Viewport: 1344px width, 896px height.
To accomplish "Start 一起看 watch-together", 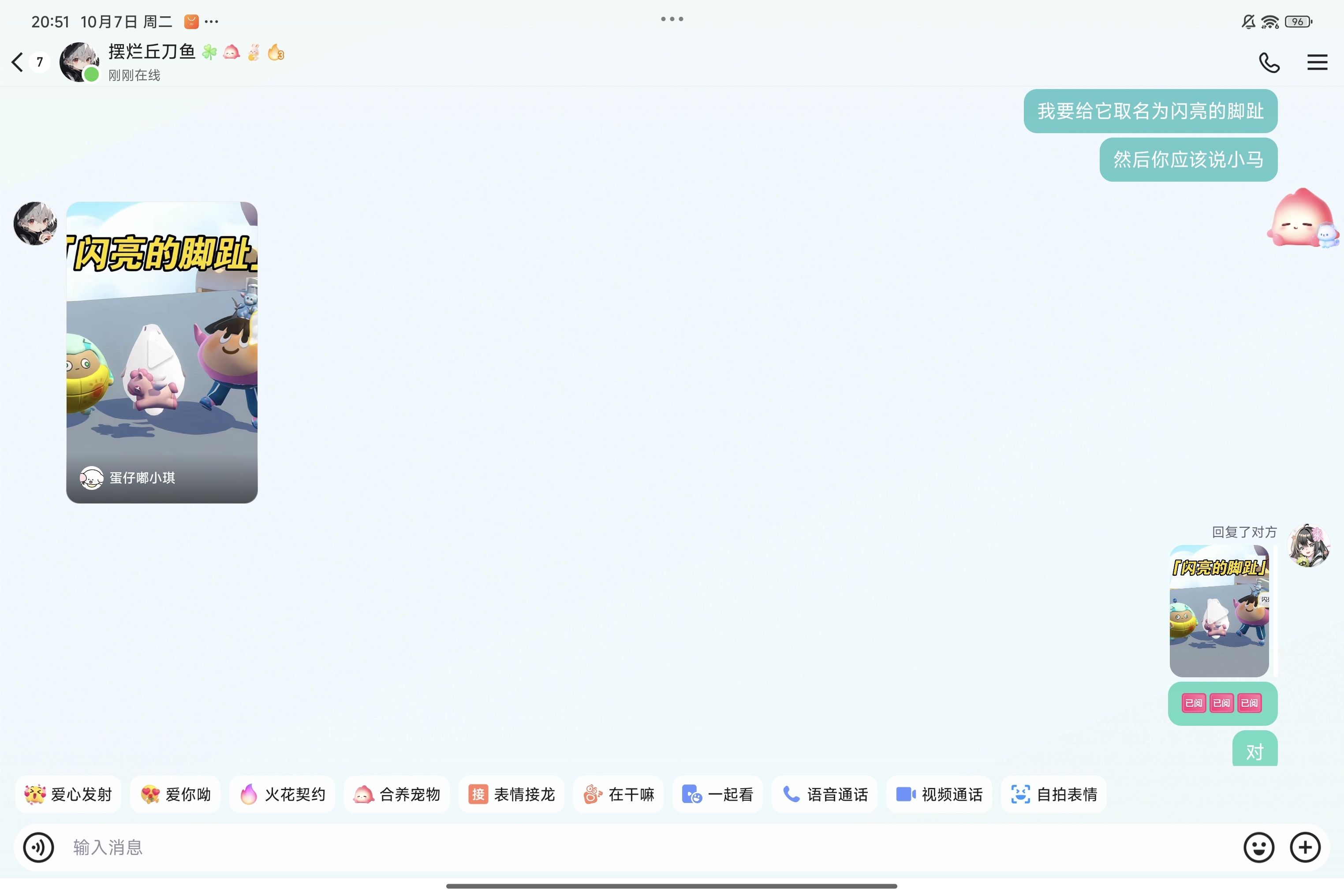I will (717, 794).
